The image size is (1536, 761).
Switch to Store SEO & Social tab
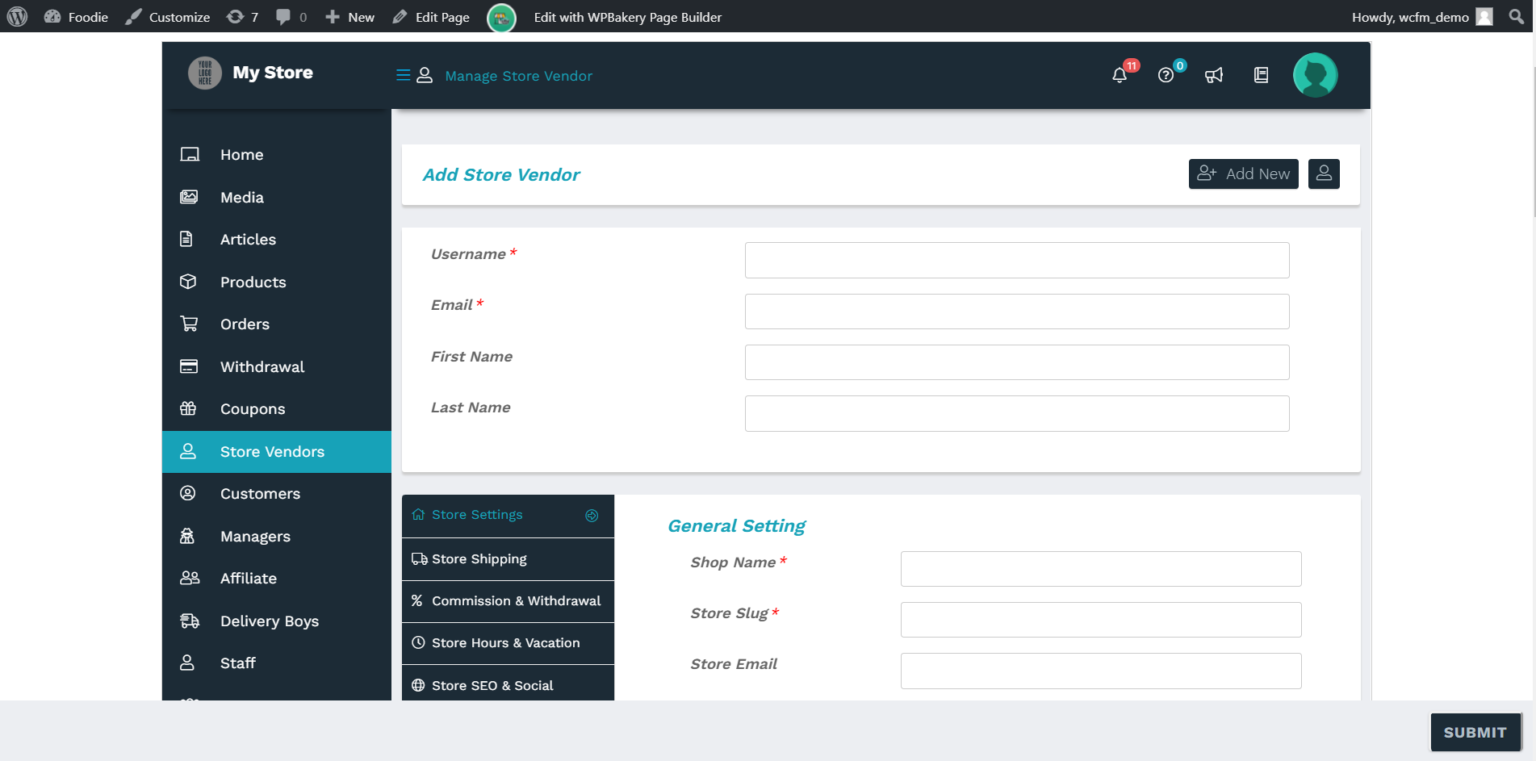[508, 685]
